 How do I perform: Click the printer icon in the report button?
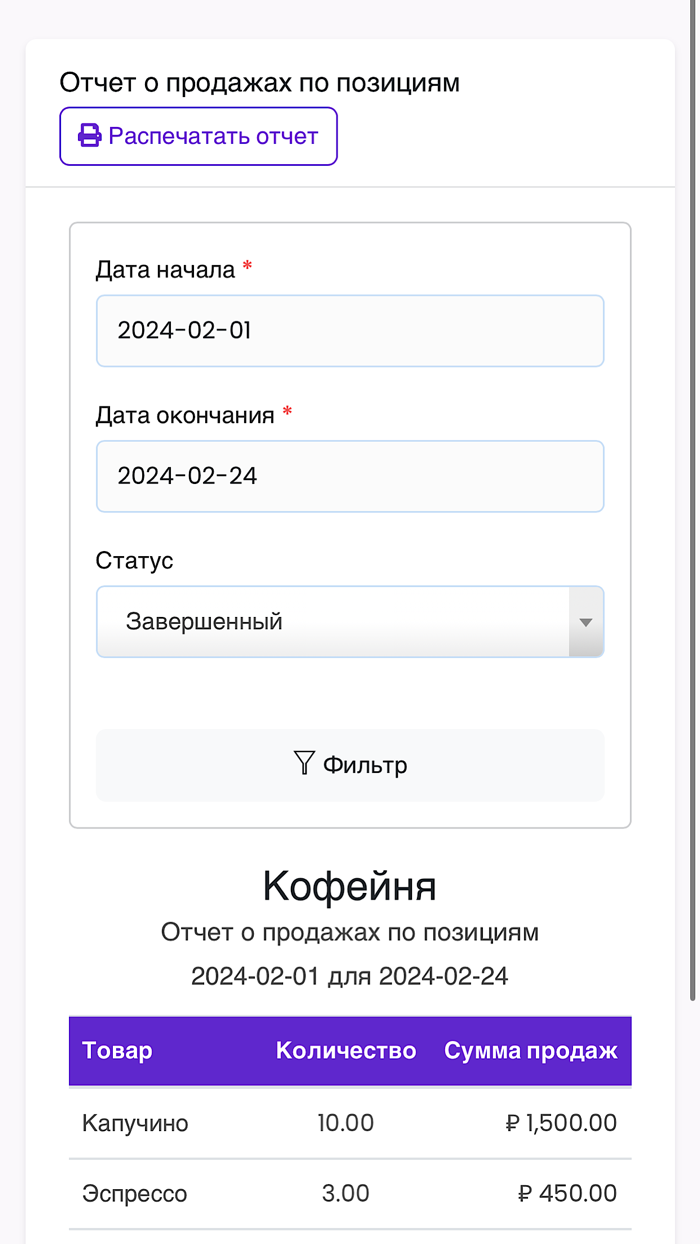87,135
